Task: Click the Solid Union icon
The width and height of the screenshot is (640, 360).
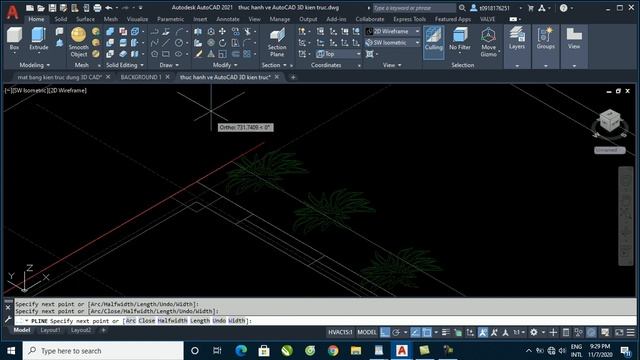Action: tap(110, 31)
